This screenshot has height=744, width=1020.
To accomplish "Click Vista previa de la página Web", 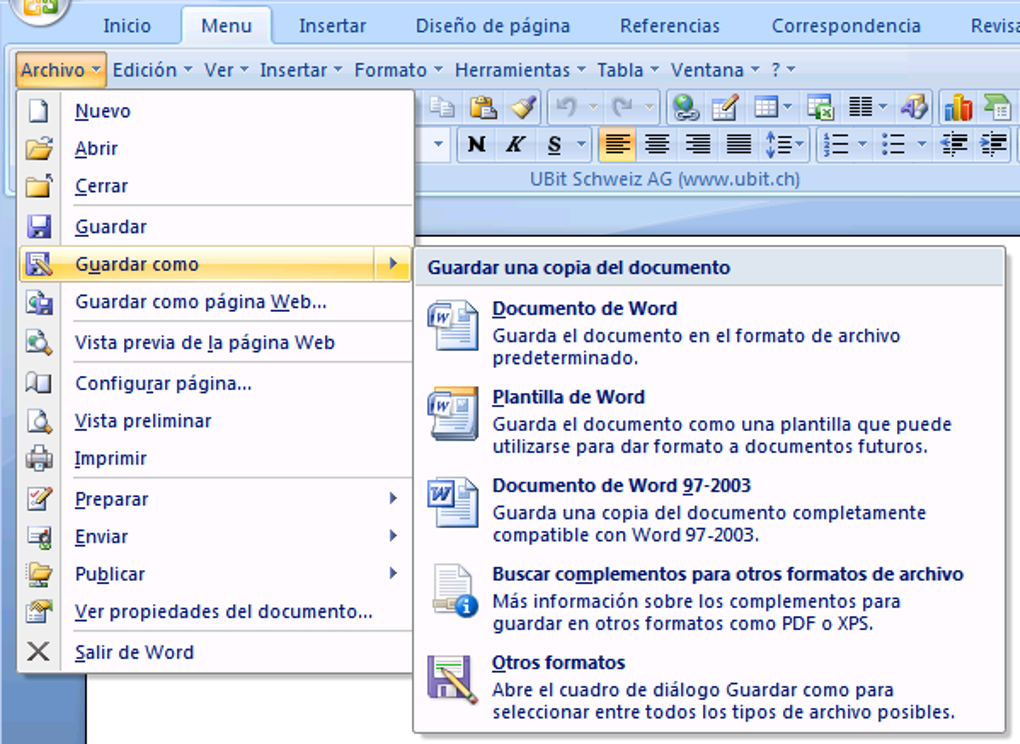I will (x=215, y=343).
